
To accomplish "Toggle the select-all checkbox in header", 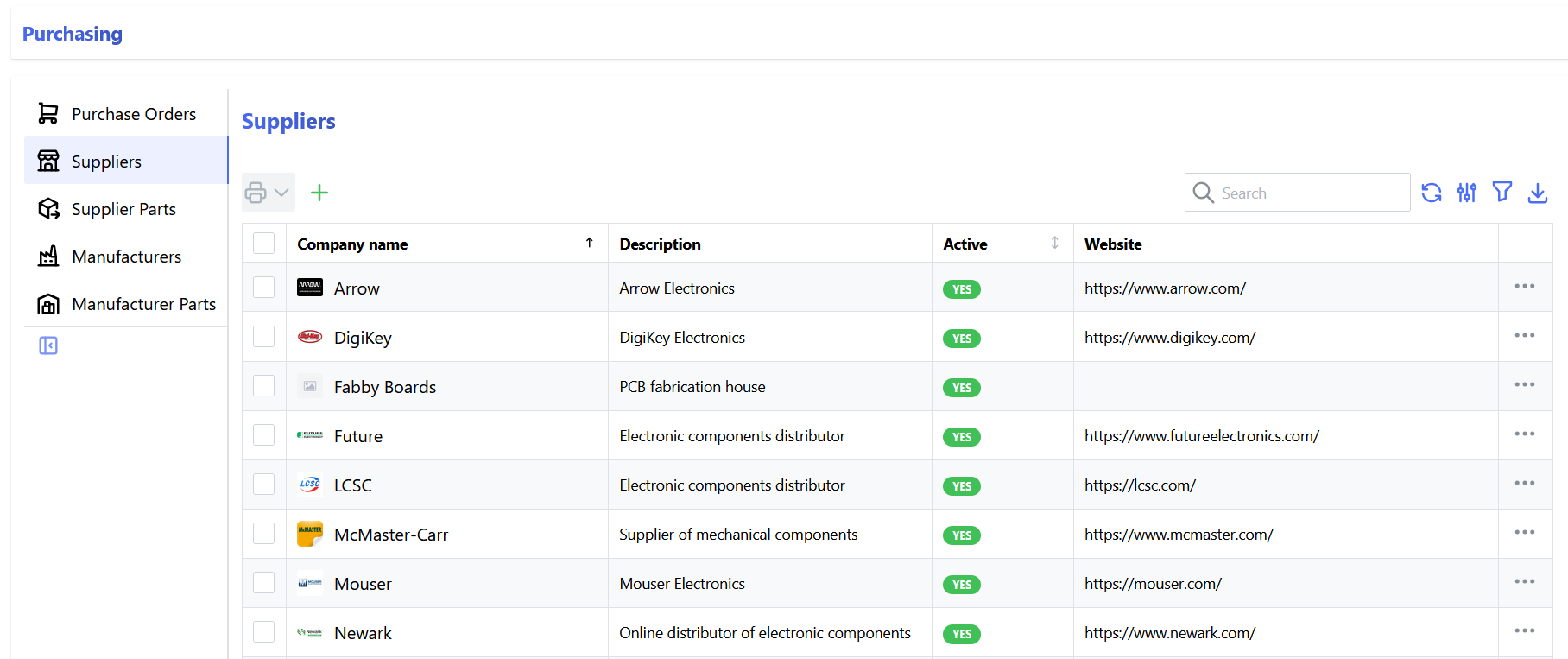I will click(264, 244).
